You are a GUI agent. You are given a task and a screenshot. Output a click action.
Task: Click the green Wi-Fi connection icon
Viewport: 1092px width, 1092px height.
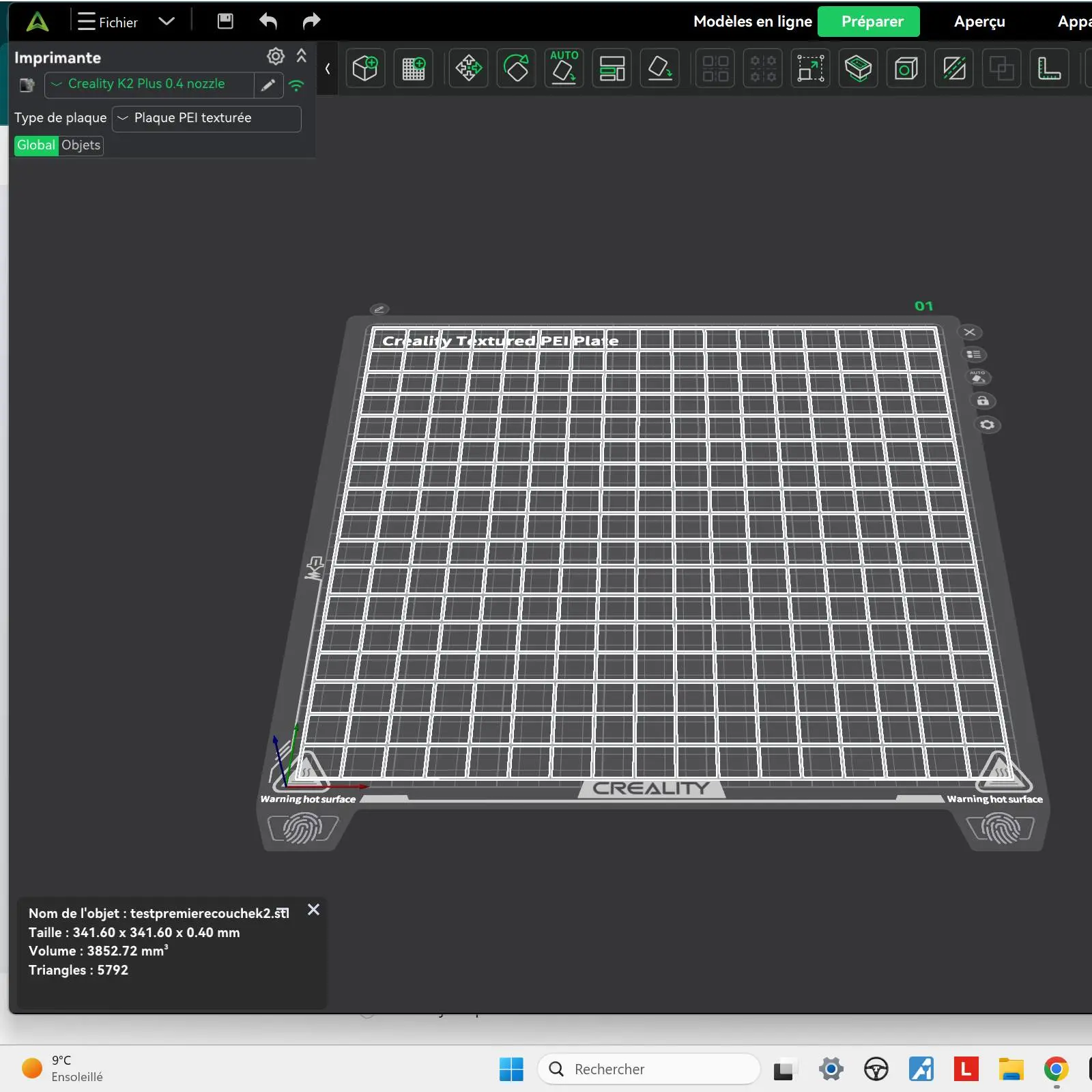coord(296,85)
